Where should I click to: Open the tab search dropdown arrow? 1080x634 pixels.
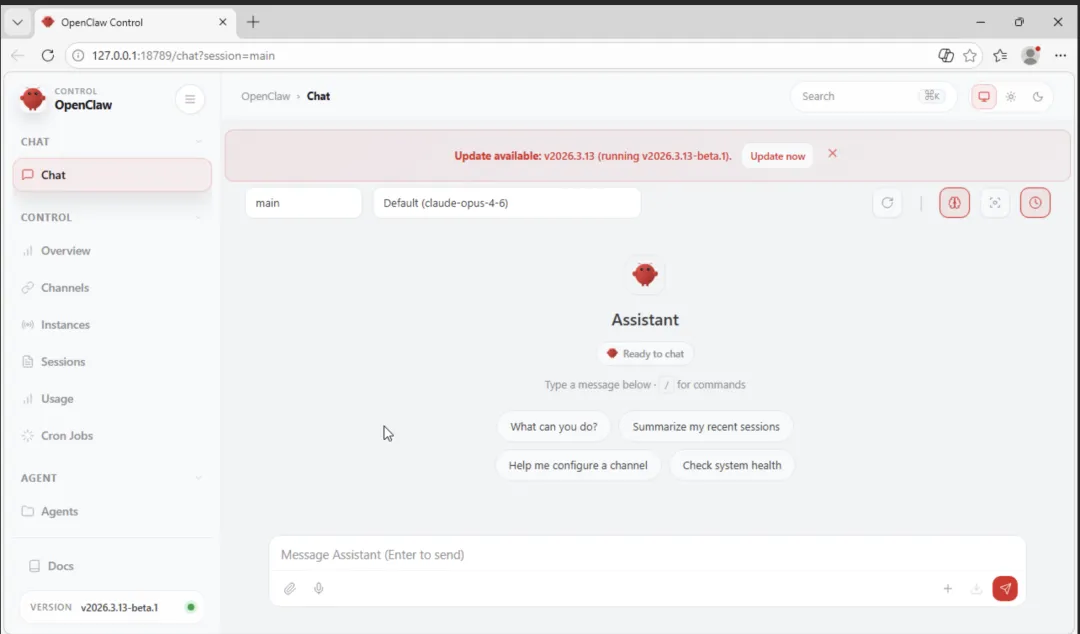(17, 22)
